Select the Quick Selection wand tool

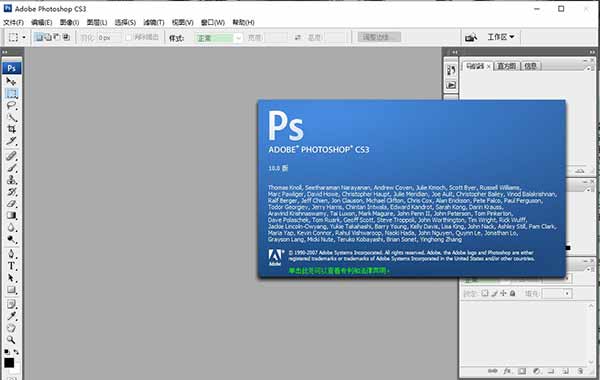(11, 117)
